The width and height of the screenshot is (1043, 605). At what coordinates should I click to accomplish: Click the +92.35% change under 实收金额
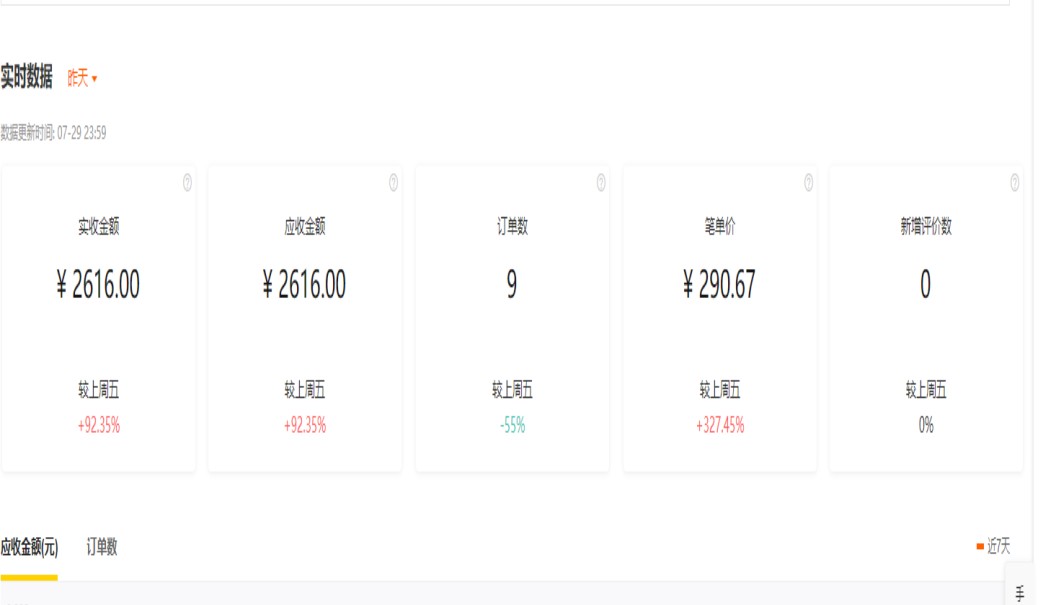(98, 425)
